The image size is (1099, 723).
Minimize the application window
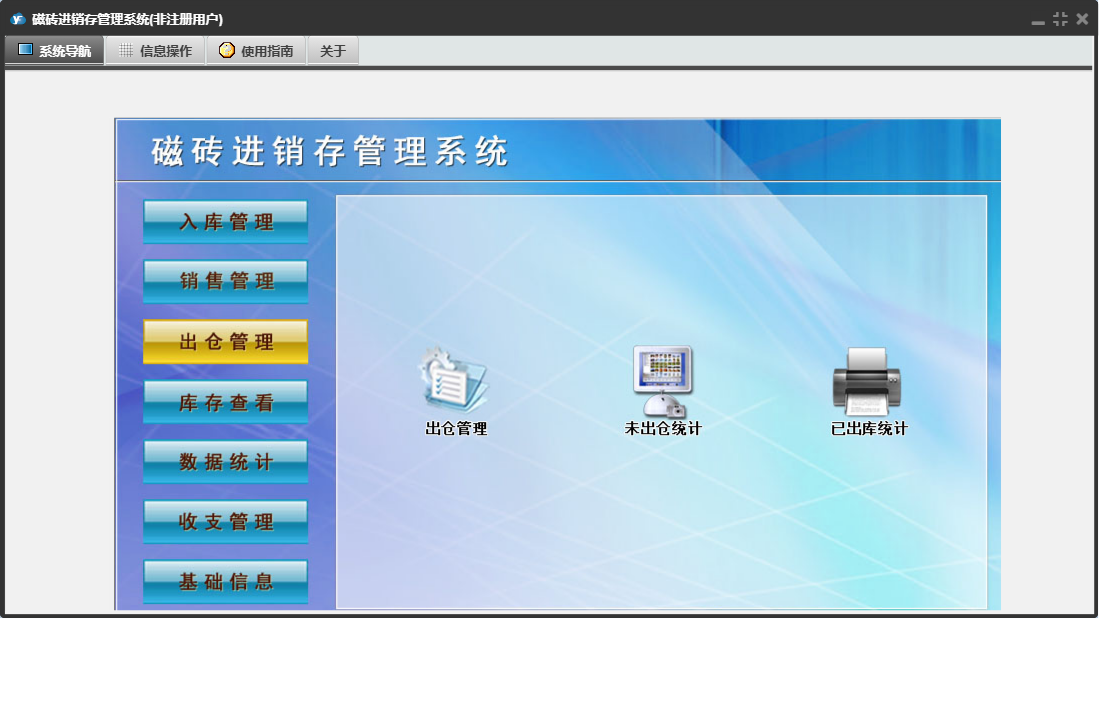coord(1038,20)
